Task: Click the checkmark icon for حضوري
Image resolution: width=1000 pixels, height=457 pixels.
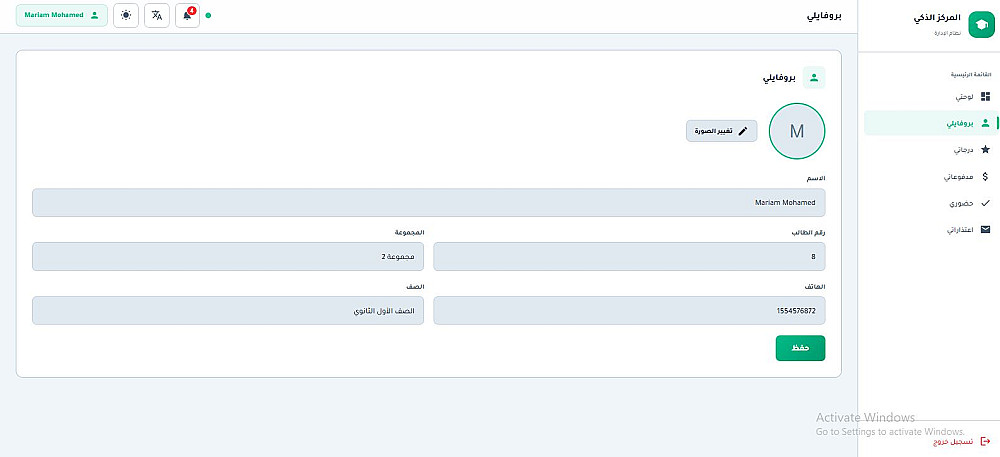Action: coord(985,203)
